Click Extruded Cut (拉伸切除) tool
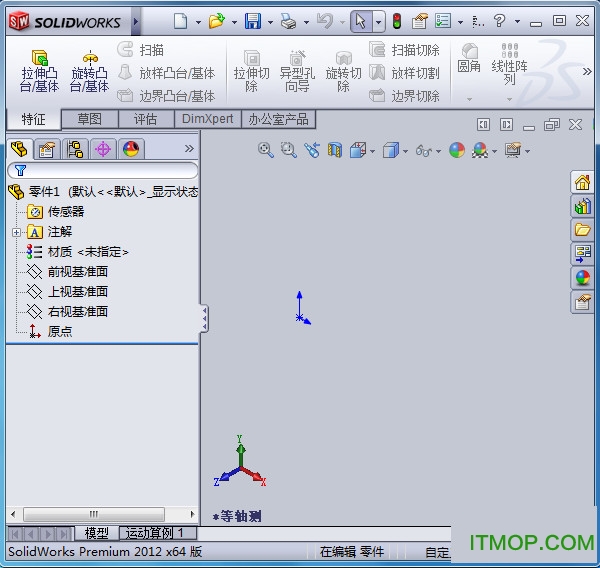This screenshot has width=600, height=568. (x=251, y=71)
